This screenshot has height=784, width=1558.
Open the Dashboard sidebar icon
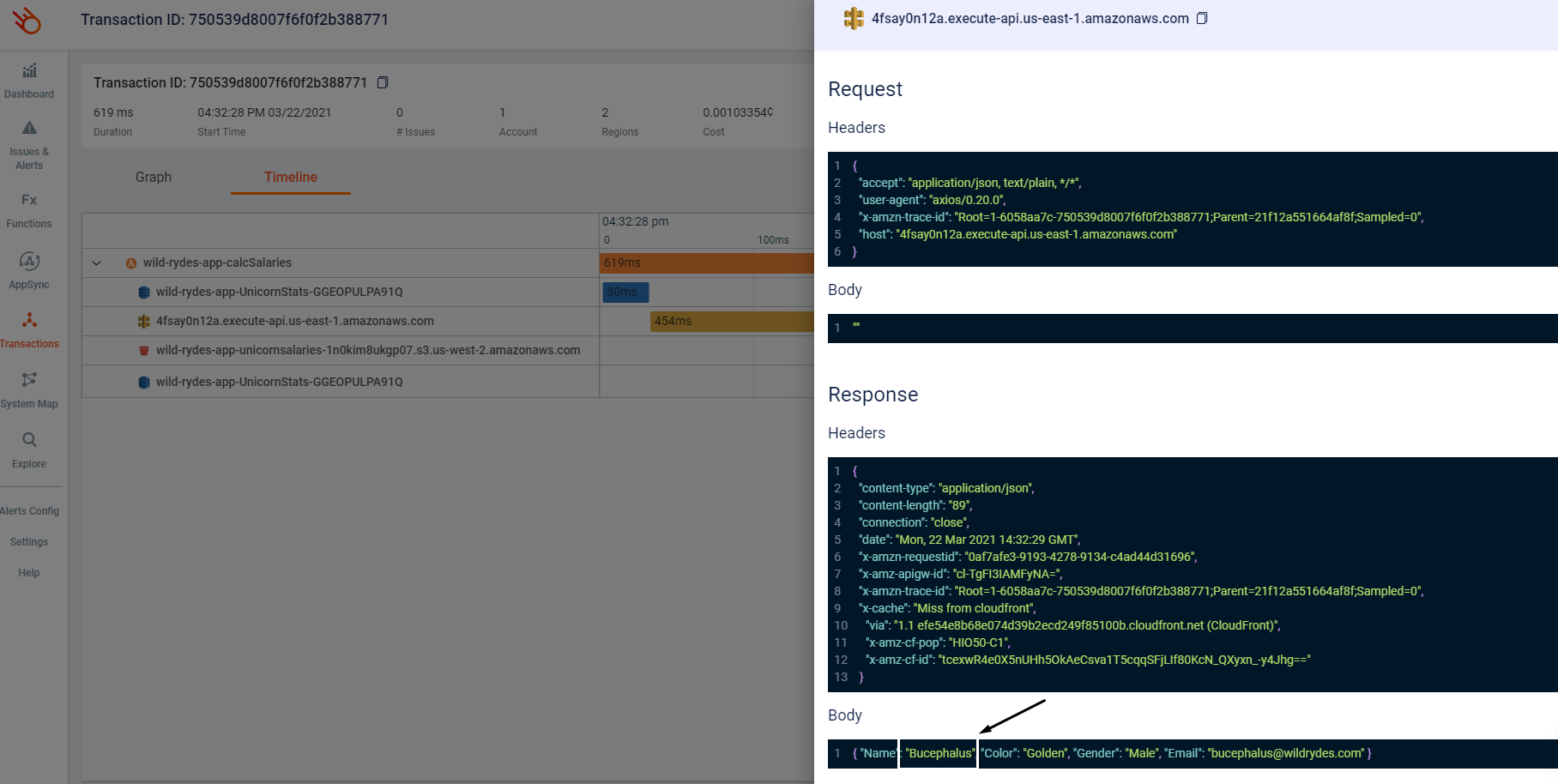pyautogui.click(x=29, y=70)
